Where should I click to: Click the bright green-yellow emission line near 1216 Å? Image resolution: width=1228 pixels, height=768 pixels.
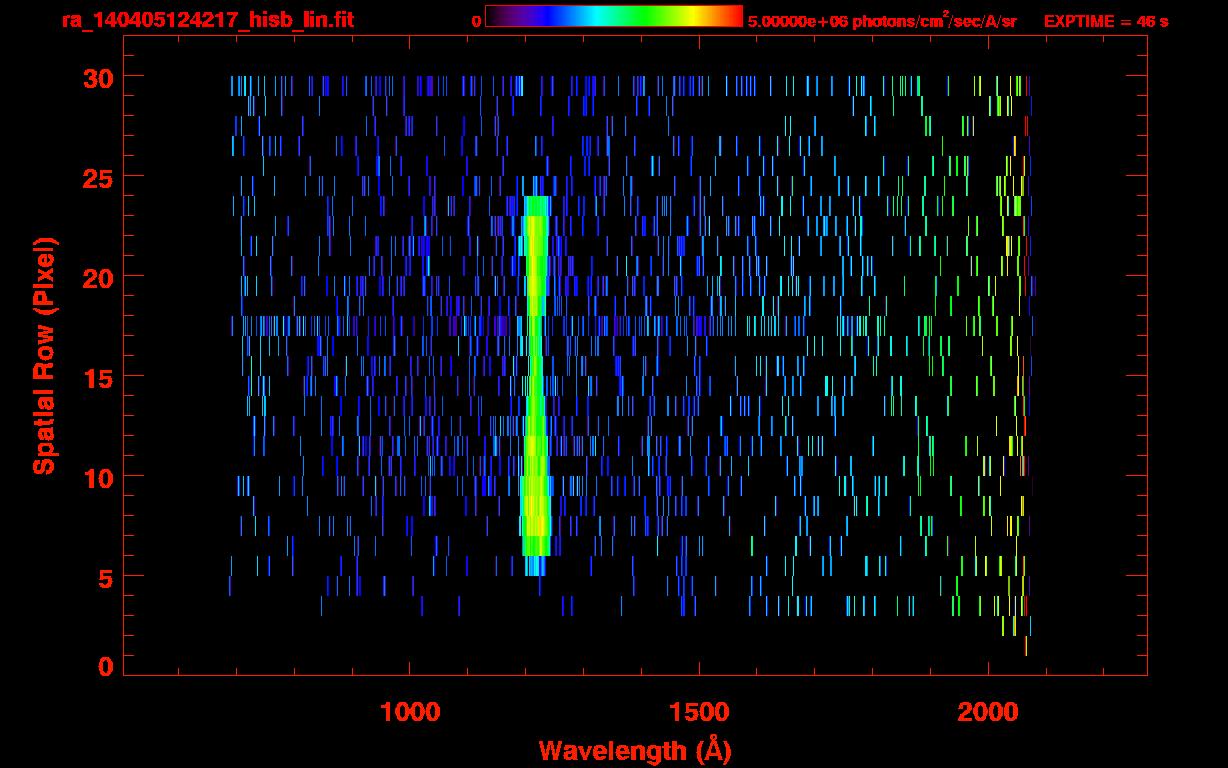point(536,376)
